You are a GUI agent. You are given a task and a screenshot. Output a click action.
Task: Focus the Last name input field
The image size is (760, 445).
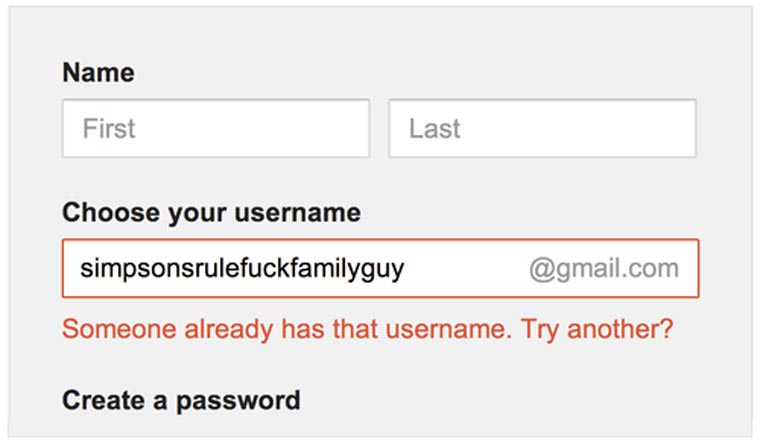click(542, 128)
